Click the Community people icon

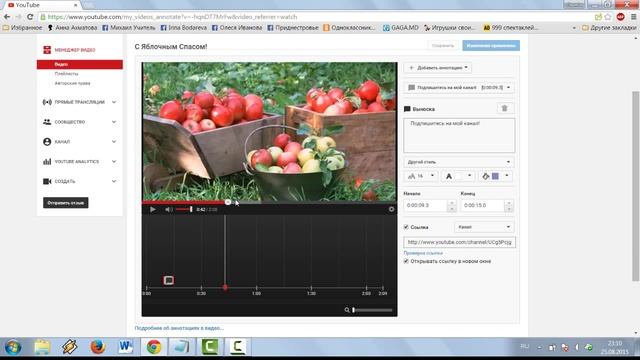(x=47, y=122)
